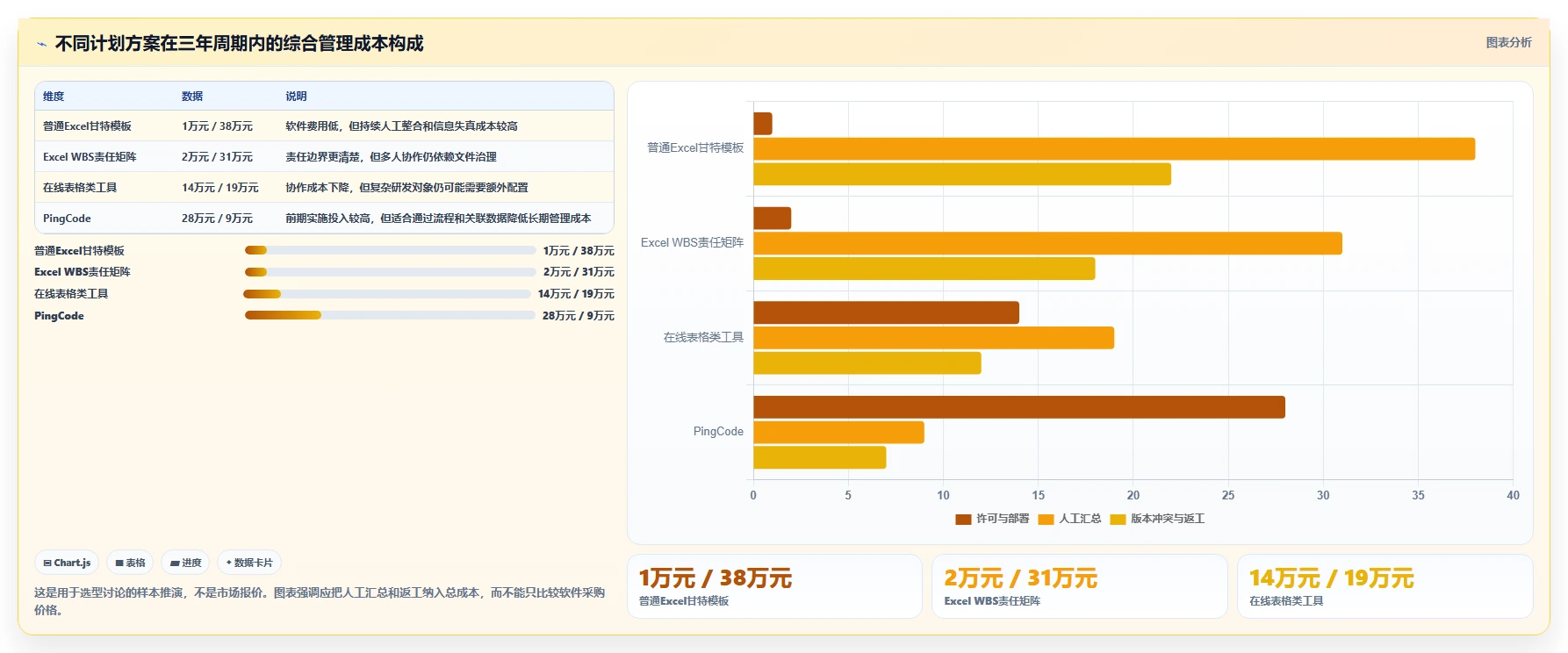Click Excel WBS责任矩阵 人工汇总 chart bar

click(x=1047, y=243)
